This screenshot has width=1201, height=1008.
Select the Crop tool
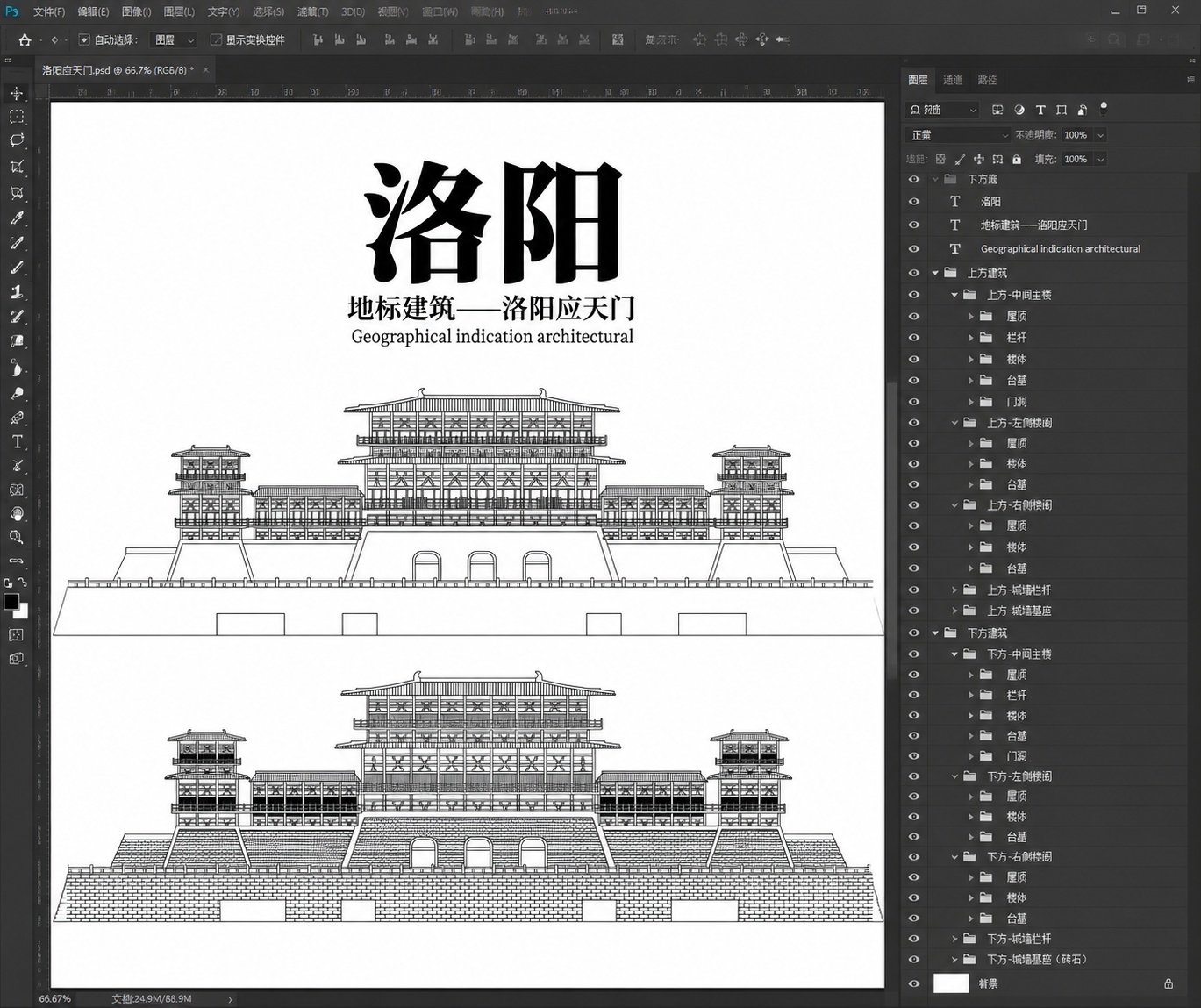(17, 167)
